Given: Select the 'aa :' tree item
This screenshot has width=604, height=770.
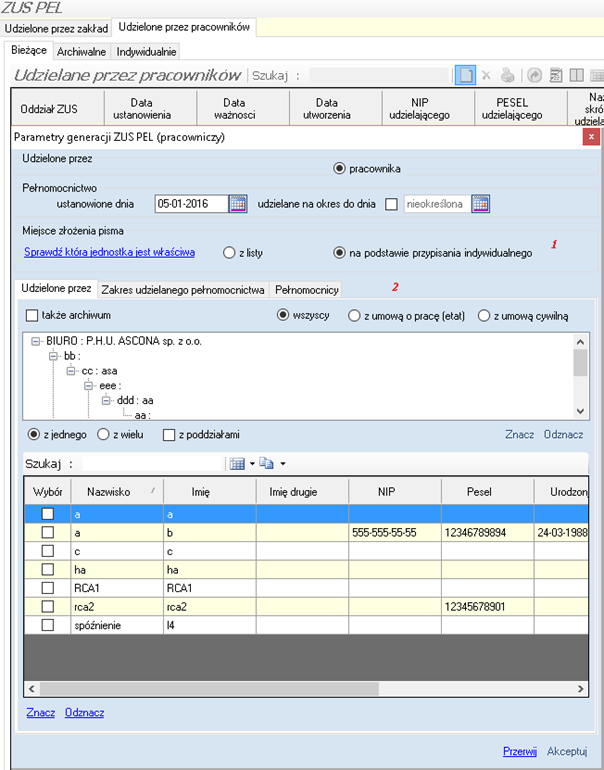Looking at the screenshot, I should click(142, 415).
